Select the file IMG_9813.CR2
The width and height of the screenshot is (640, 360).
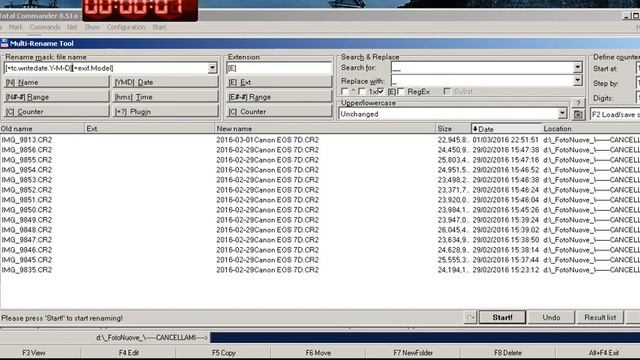click(x=27, y=140)
